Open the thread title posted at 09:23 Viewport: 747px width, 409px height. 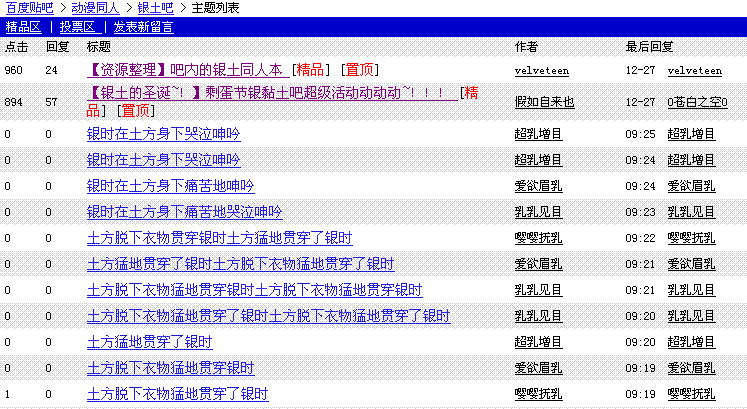tap(185, 212)
